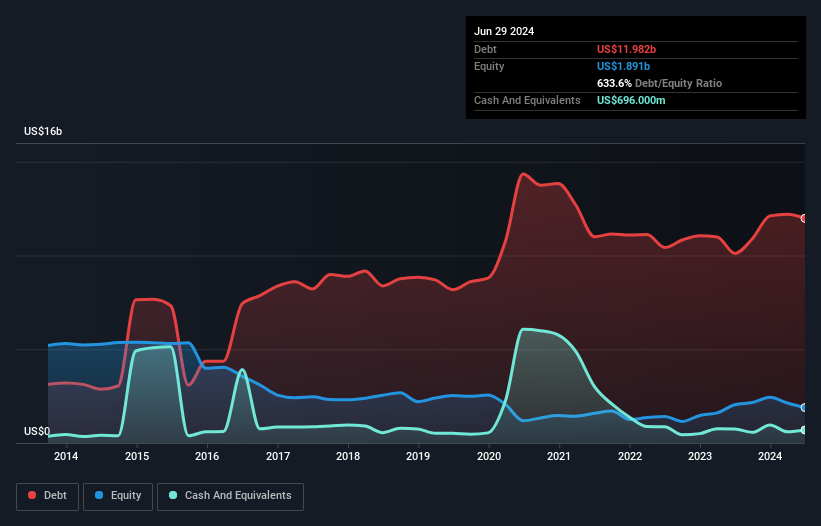Click the US$16b y-axis label

[x=43, y=131]
